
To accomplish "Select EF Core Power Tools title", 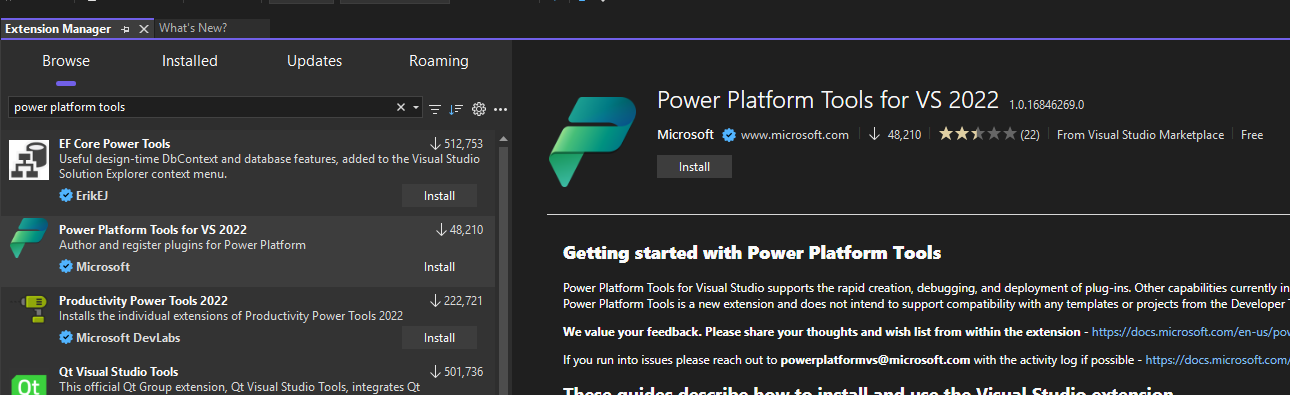I will pyautogui.click(x=115, y=144).
